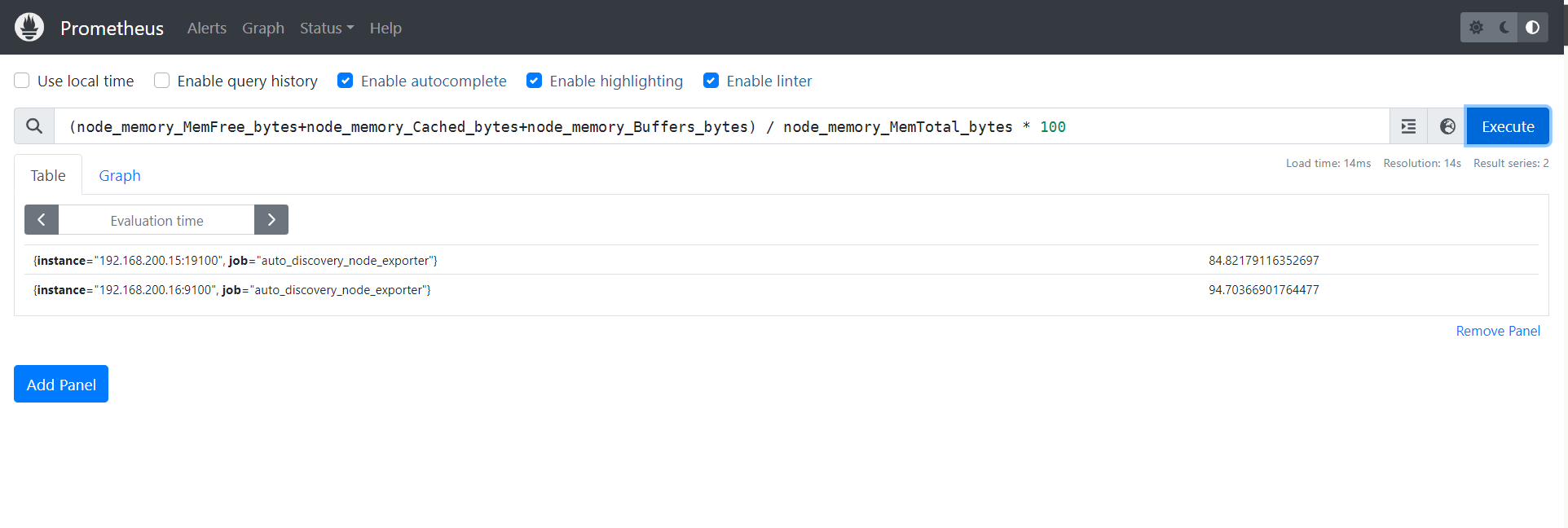This screenshot has width=1568, height=528.
Task: Focus the PromQL expression input
Action: (x=722, y=126)
